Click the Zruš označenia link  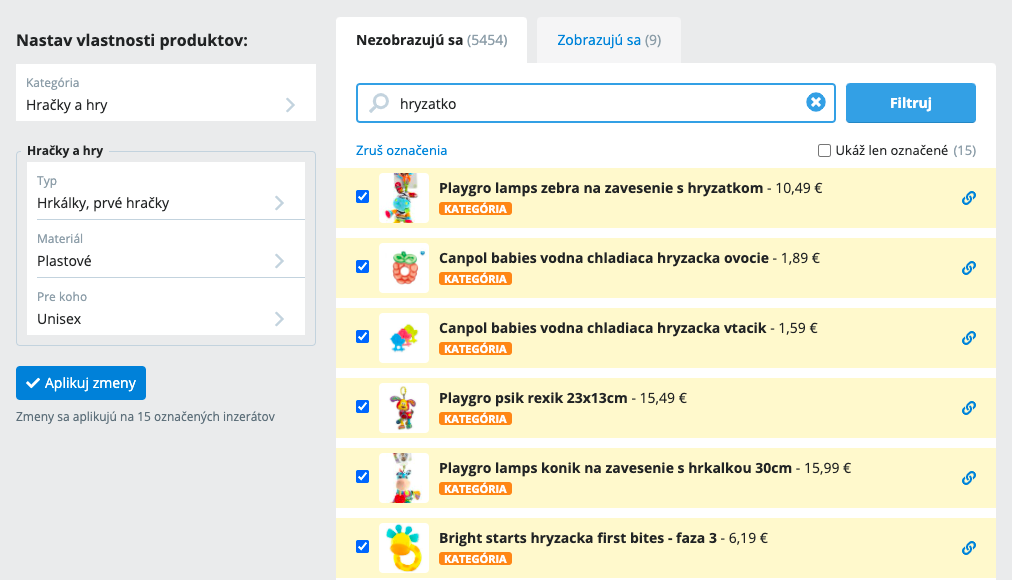(x=401, y=150)
